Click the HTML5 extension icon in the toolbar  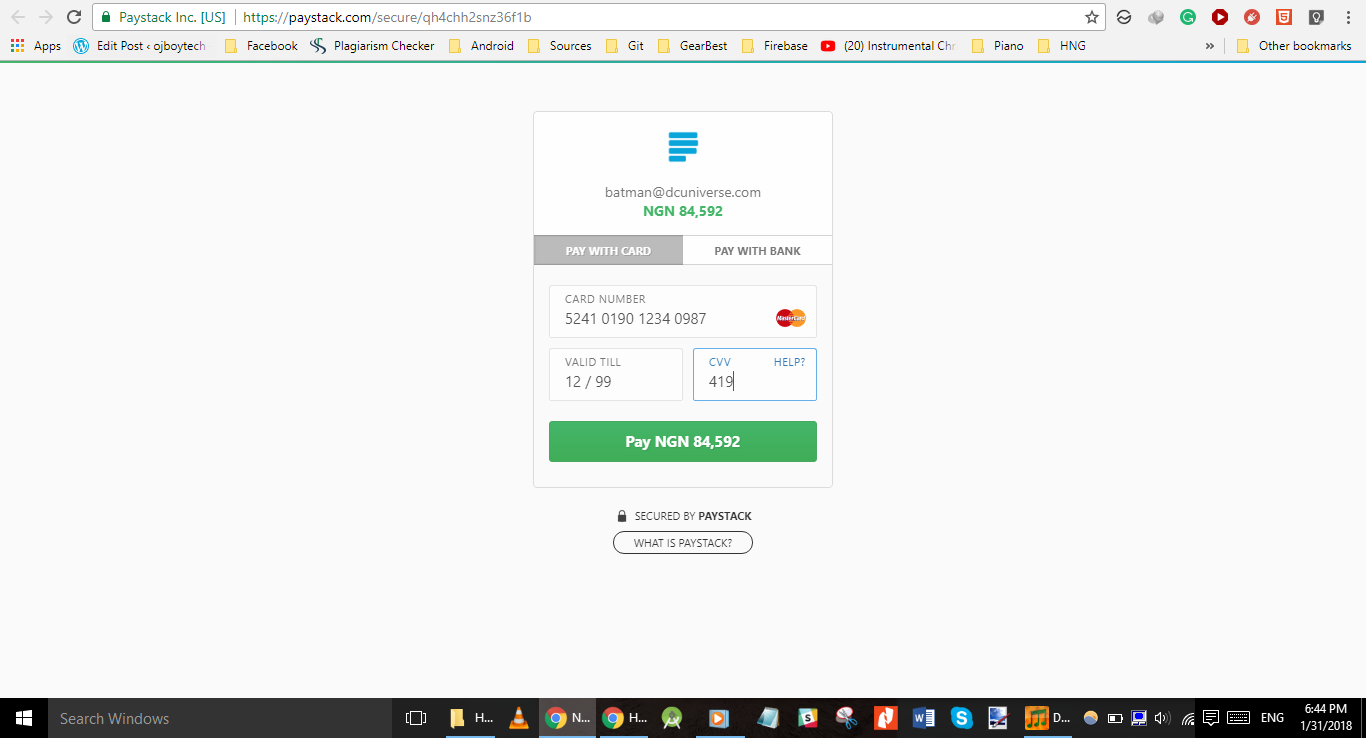point(1283,17)
